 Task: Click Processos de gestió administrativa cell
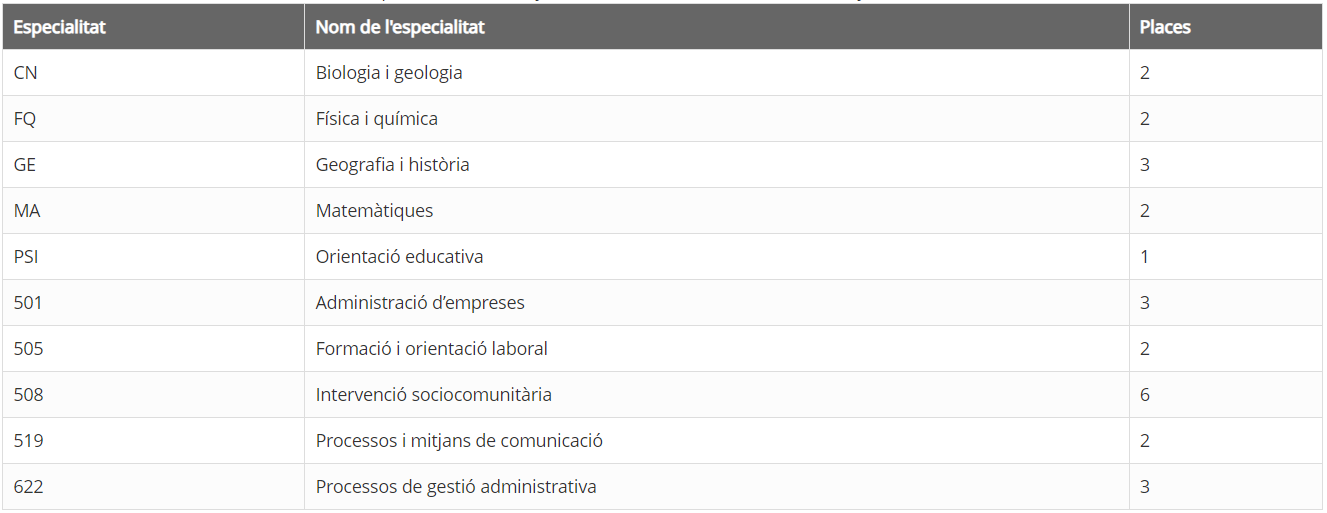(717, 487)
